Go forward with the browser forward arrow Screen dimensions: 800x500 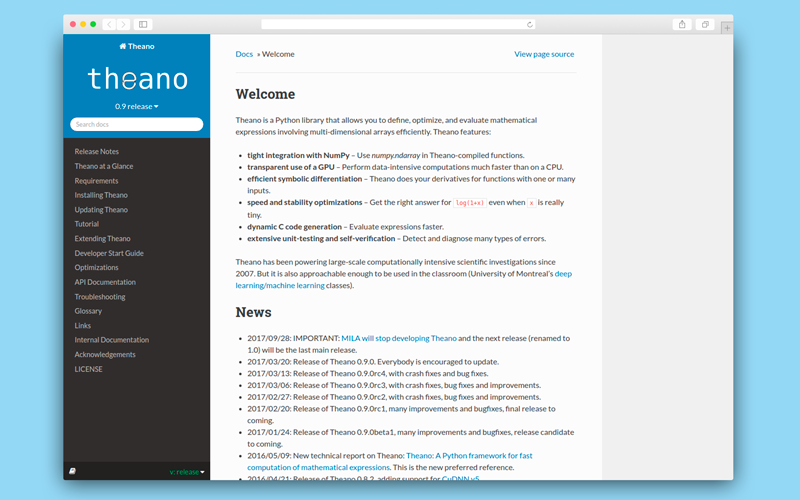(123, 24)
